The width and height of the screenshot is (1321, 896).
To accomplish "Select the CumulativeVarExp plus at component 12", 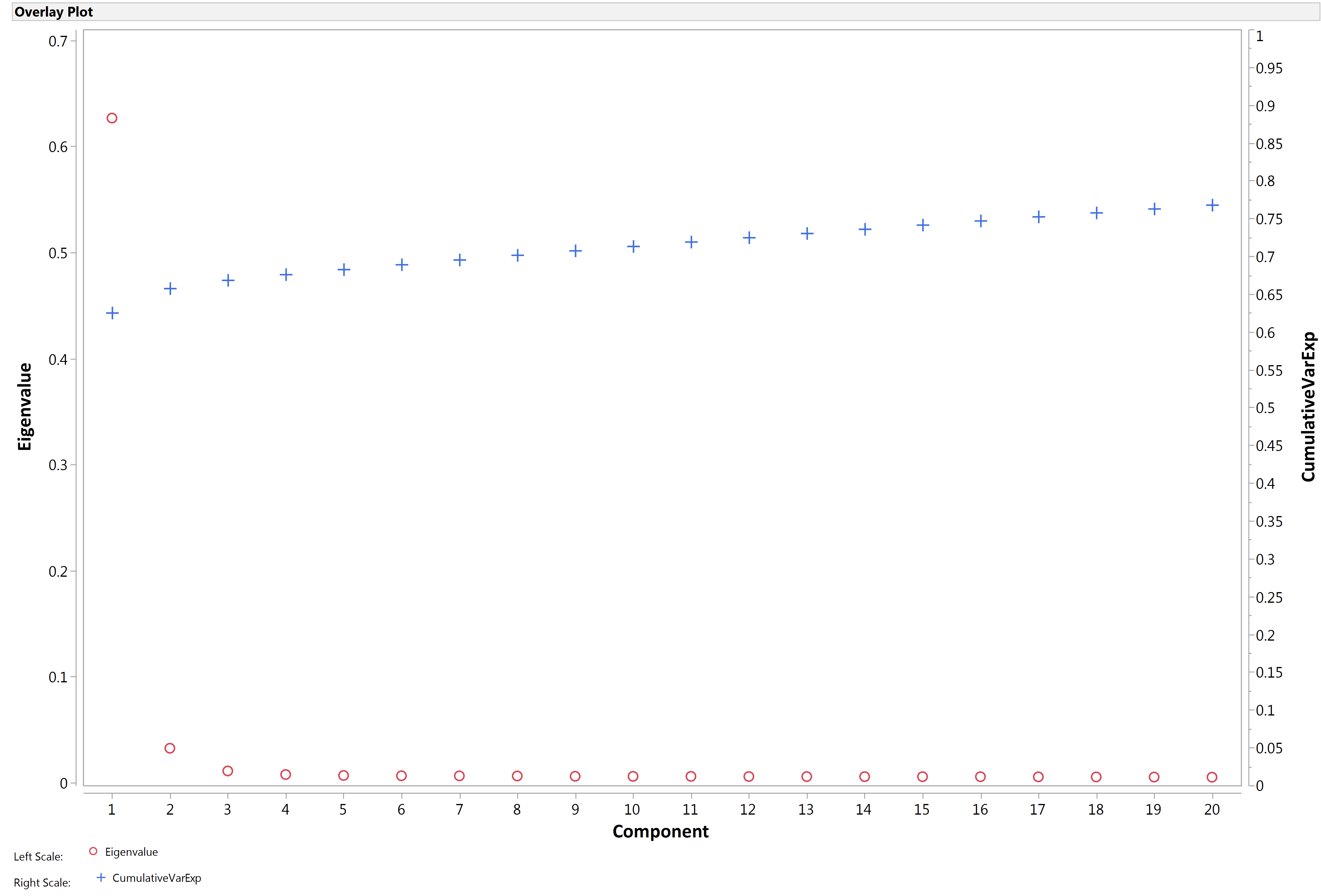I will point(749,238).
